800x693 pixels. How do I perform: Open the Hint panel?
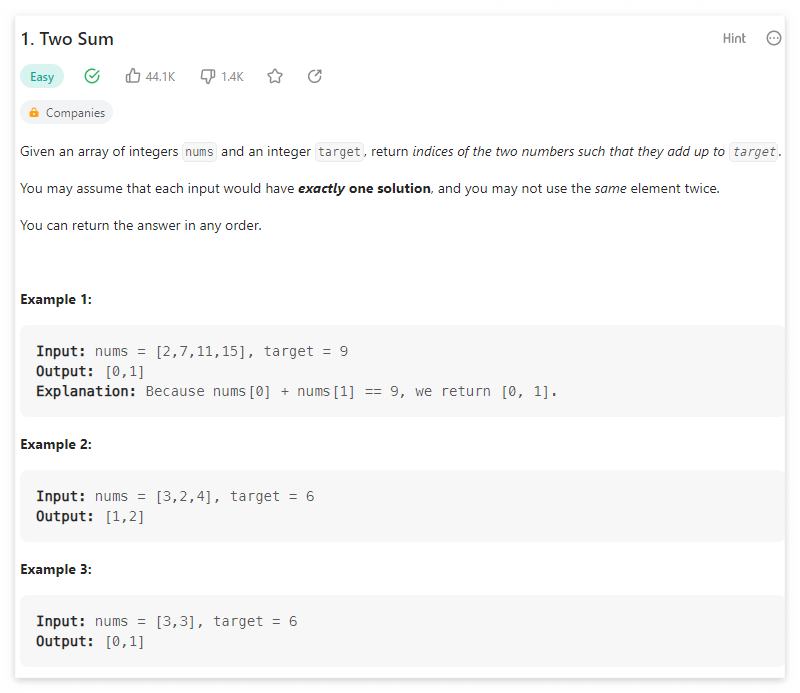click(734, 37)
